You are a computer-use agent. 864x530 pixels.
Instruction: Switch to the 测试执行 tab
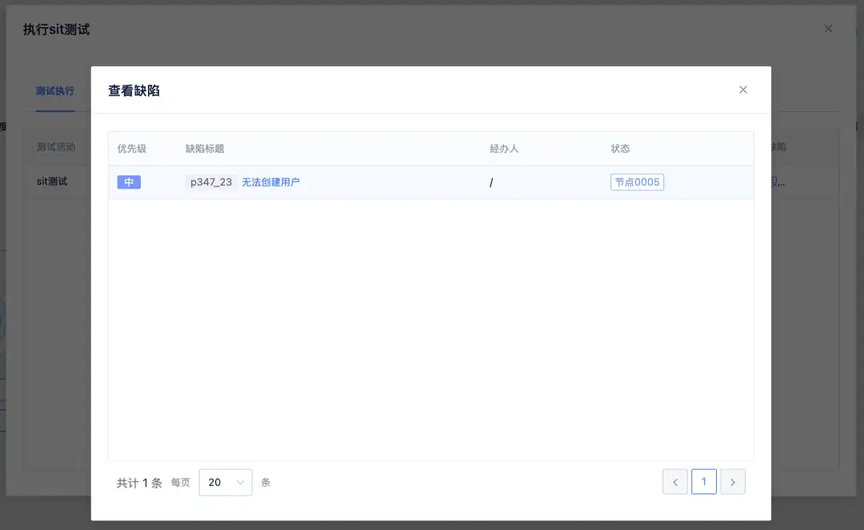click(55, 91)
